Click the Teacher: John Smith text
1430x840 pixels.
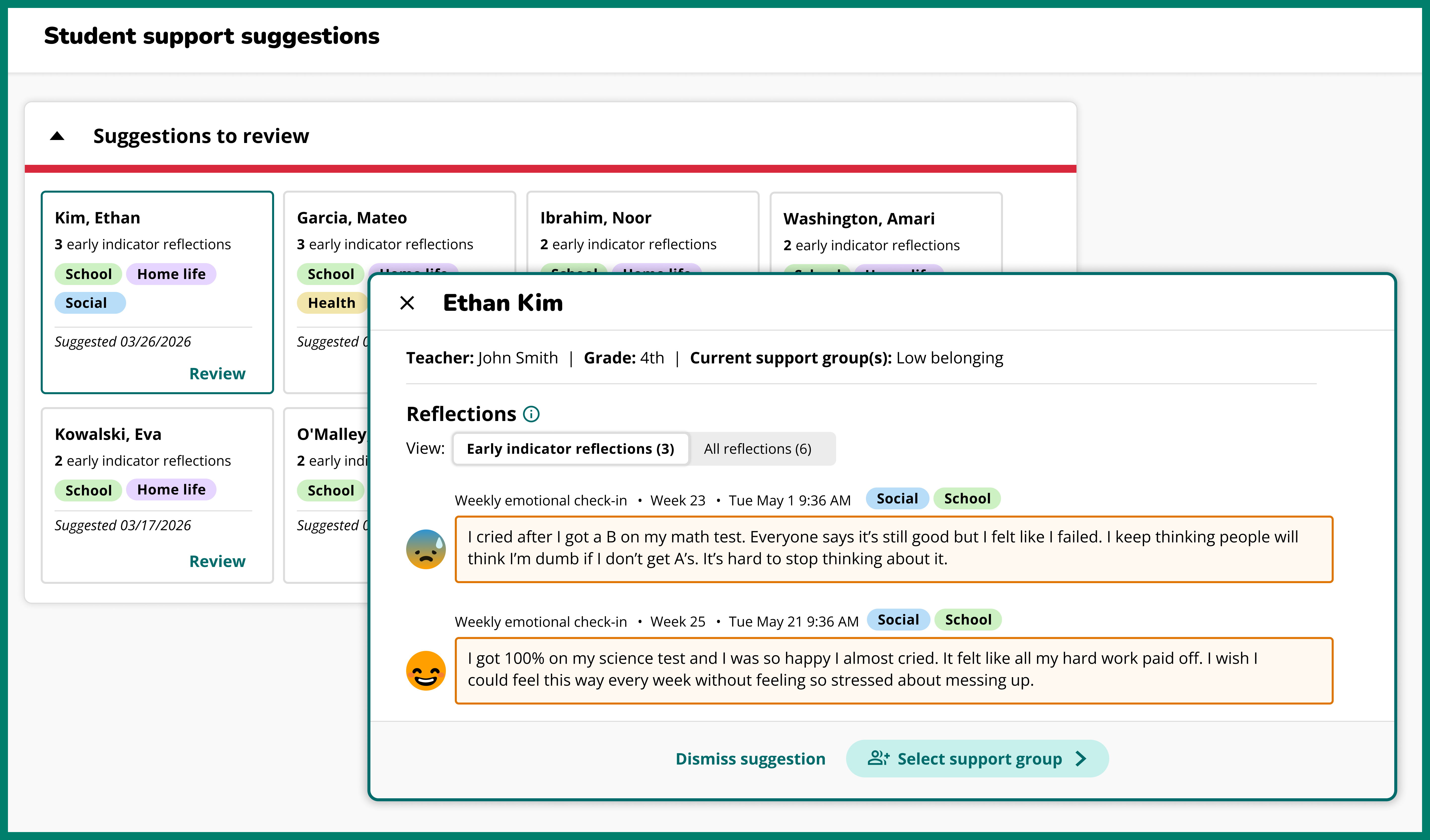[482, 358]
